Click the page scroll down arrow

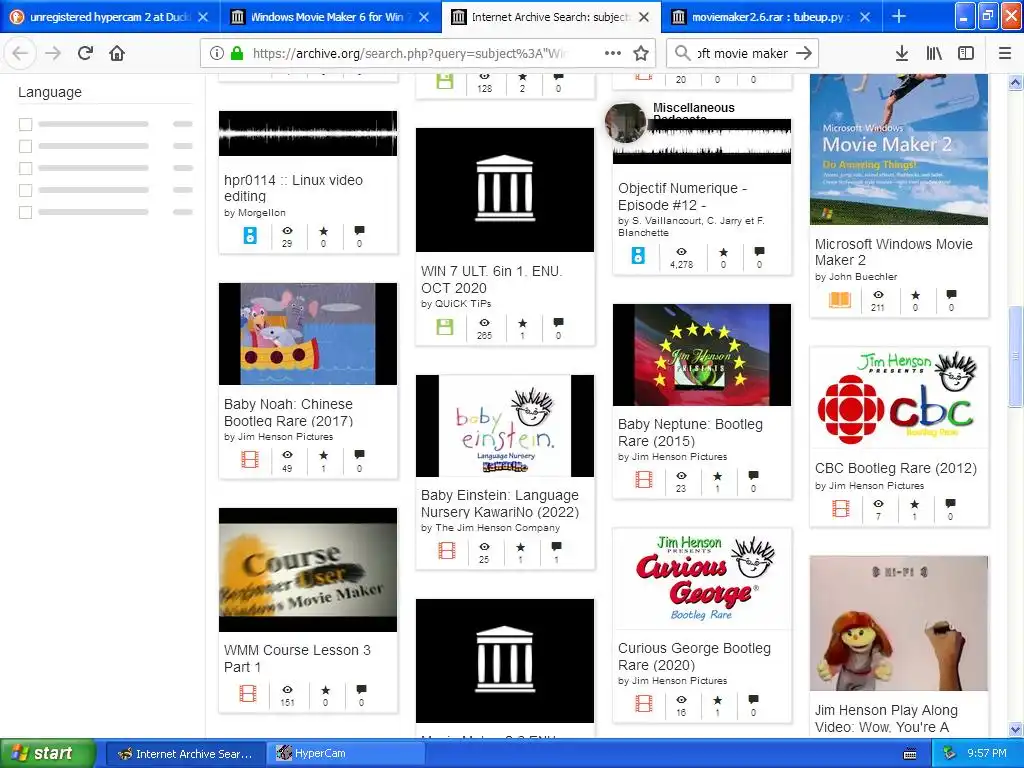(1015, 729)
